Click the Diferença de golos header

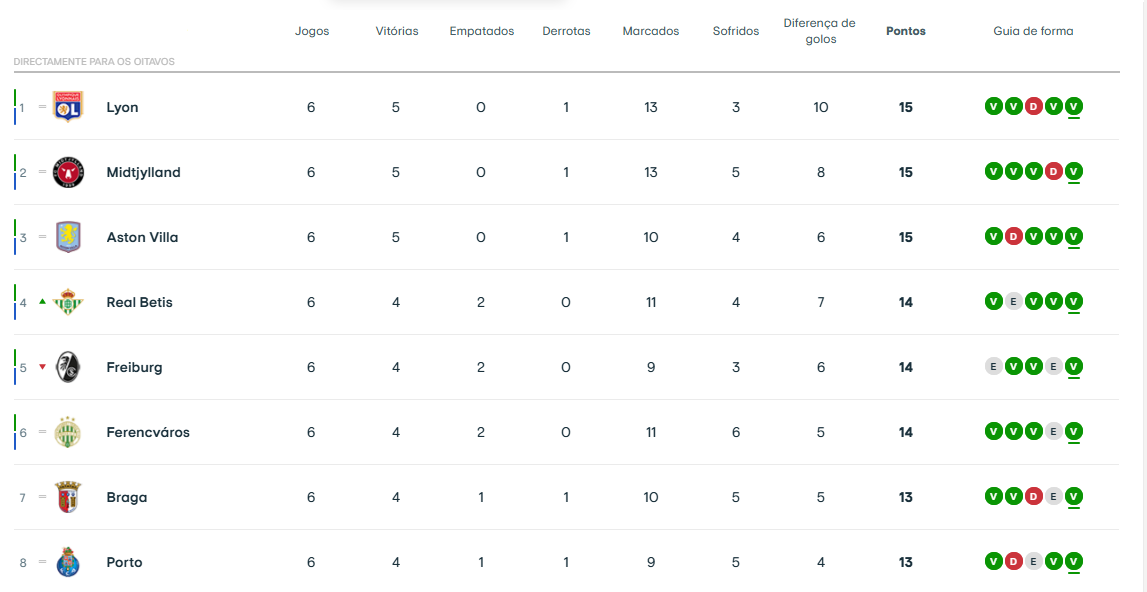[x=819, y=31]
